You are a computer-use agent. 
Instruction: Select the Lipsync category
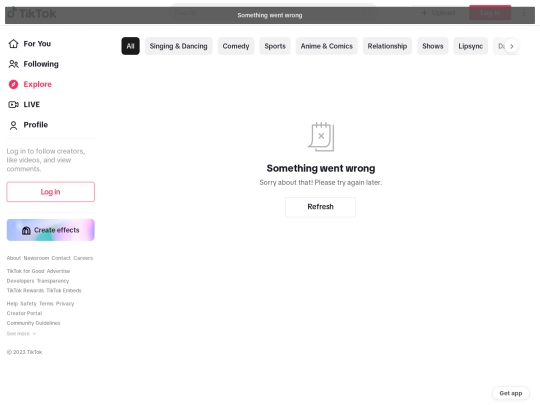pyautogui.click(x=471, y=46)
